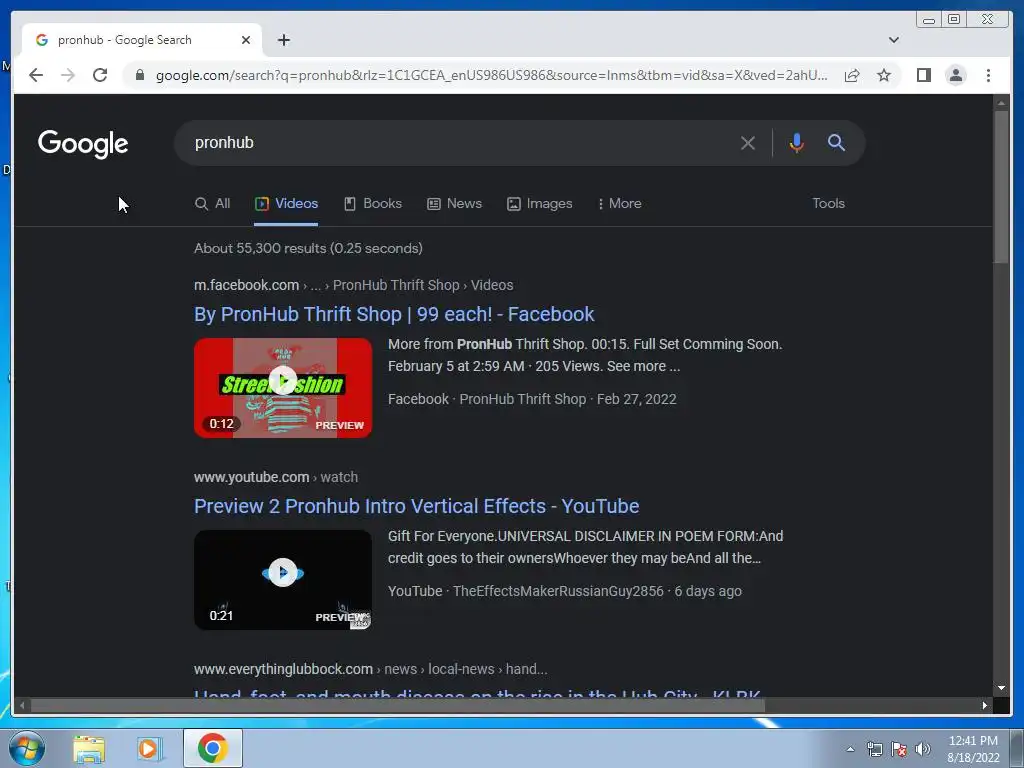Viewport: 1024px width, 768px height.
Task: Click the padlock site info icon
Action: tap(140, 75)
